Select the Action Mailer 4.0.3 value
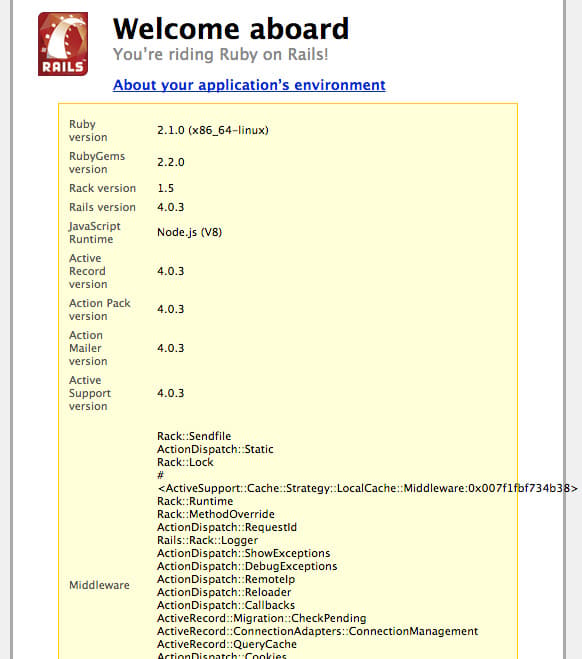 (171, 348)
